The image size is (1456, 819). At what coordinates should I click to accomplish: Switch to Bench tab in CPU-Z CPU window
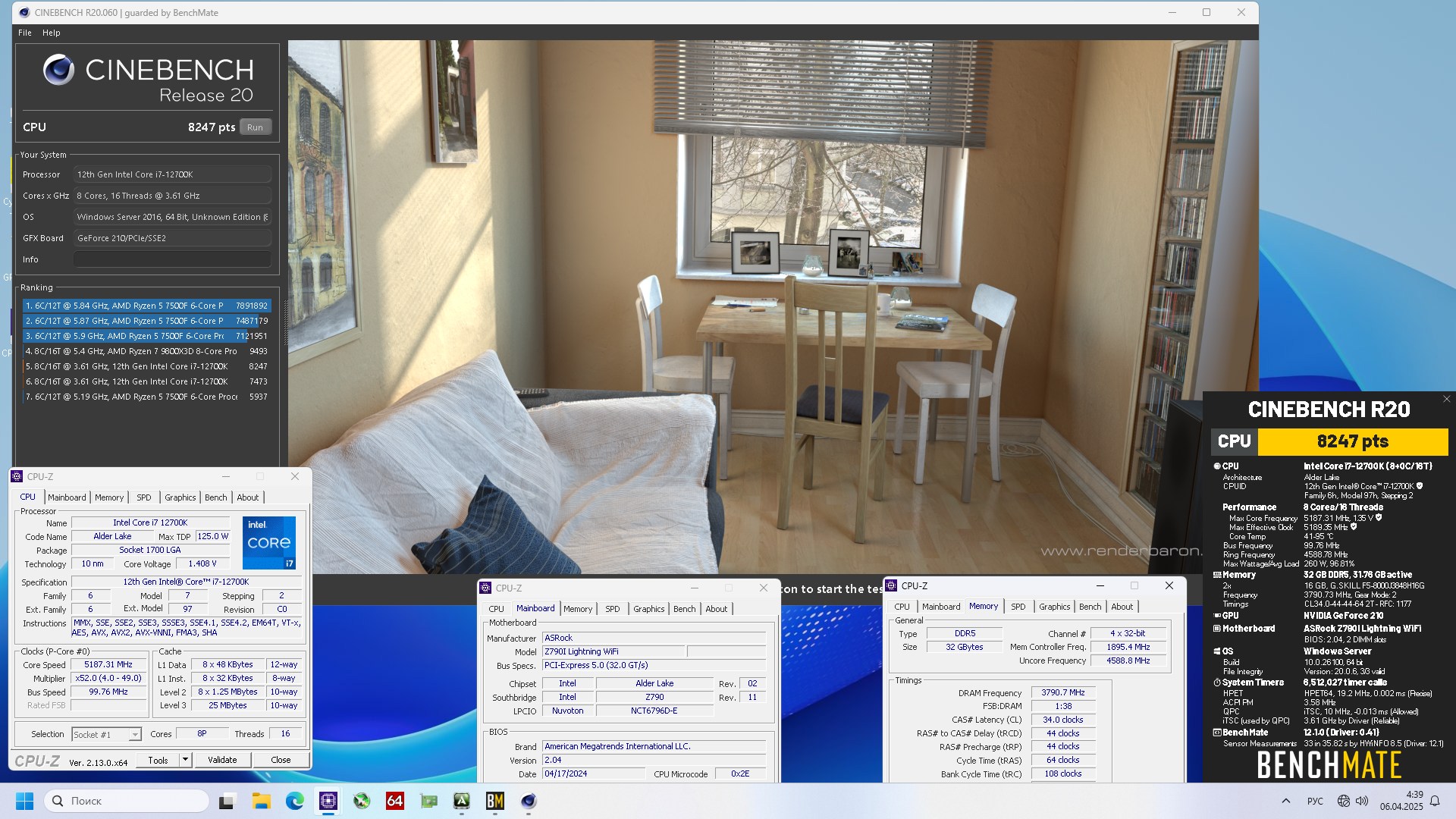tap(216, 497)
